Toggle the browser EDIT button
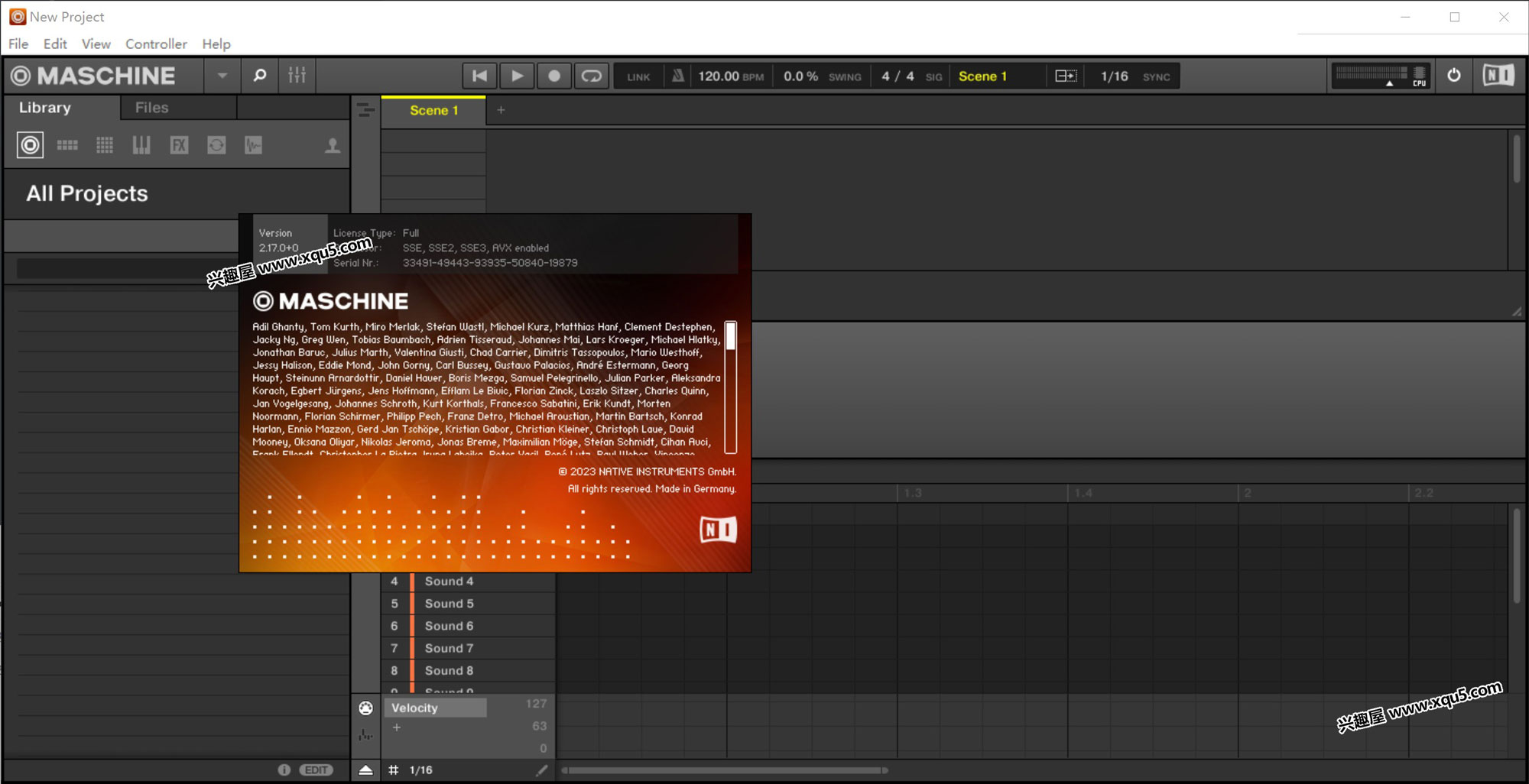This screenshot has height=784, width=1529. (317, 769)
